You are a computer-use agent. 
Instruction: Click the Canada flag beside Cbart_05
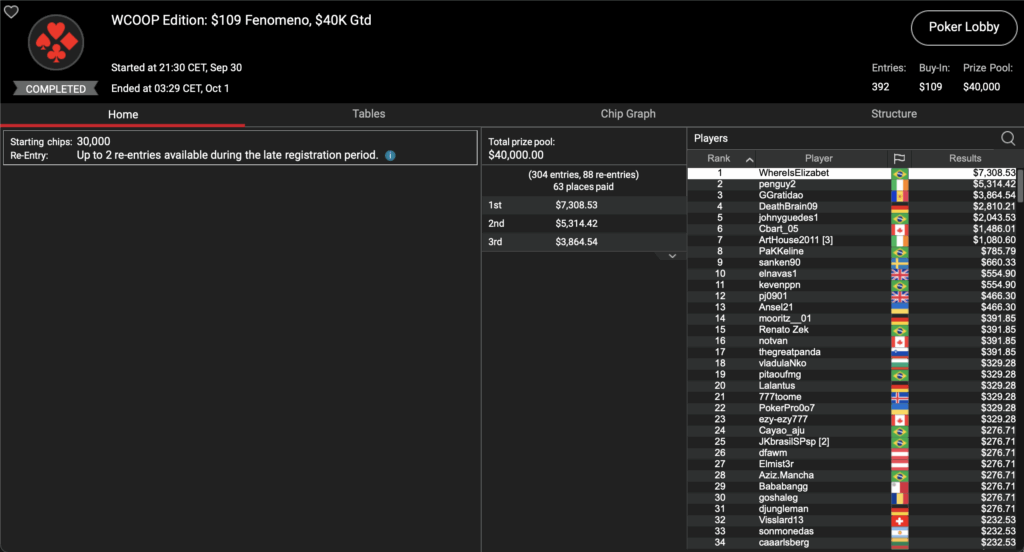pos(899,229)
